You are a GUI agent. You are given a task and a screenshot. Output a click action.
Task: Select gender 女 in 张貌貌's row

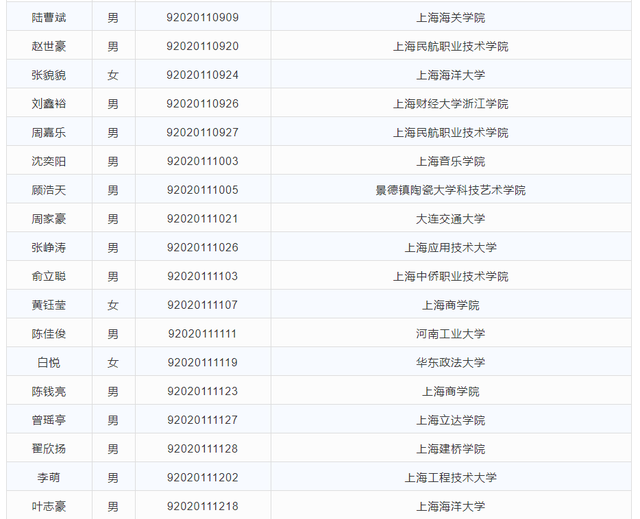tap(113, 75)
